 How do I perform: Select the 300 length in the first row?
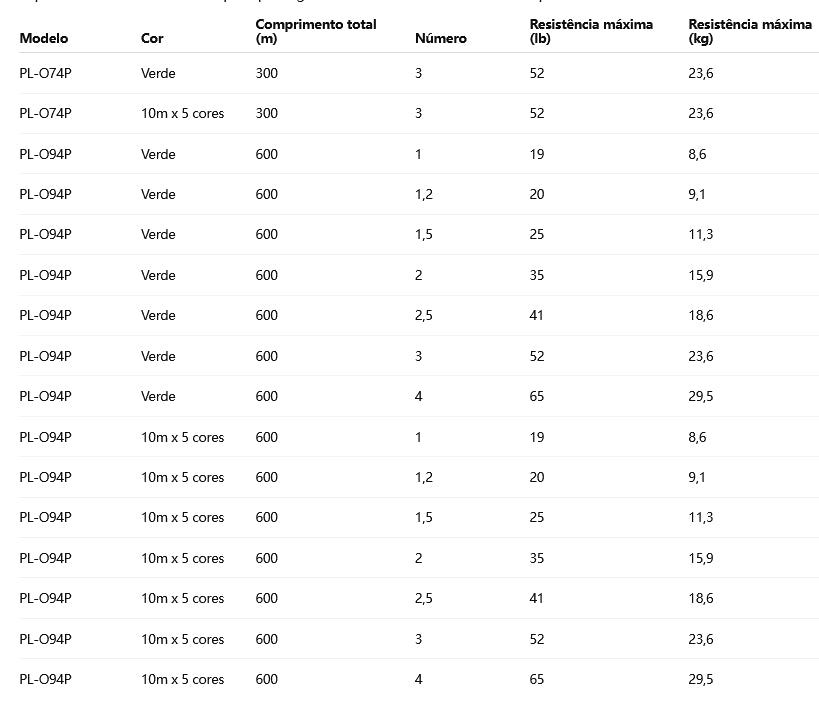pos(266,73)
